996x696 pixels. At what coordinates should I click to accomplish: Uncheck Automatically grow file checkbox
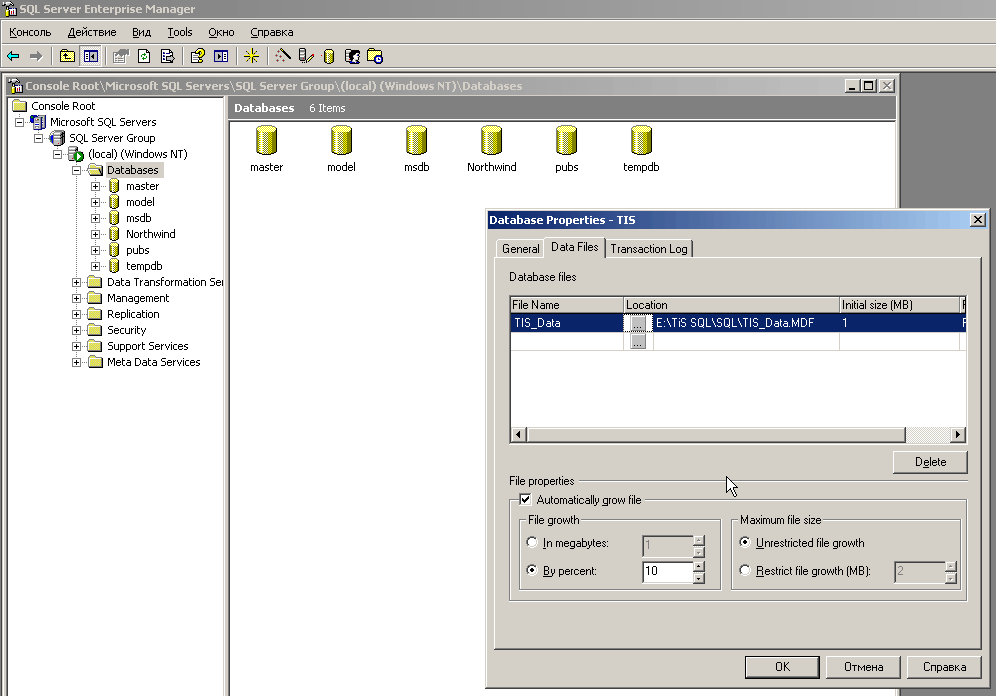click(525, 500)
